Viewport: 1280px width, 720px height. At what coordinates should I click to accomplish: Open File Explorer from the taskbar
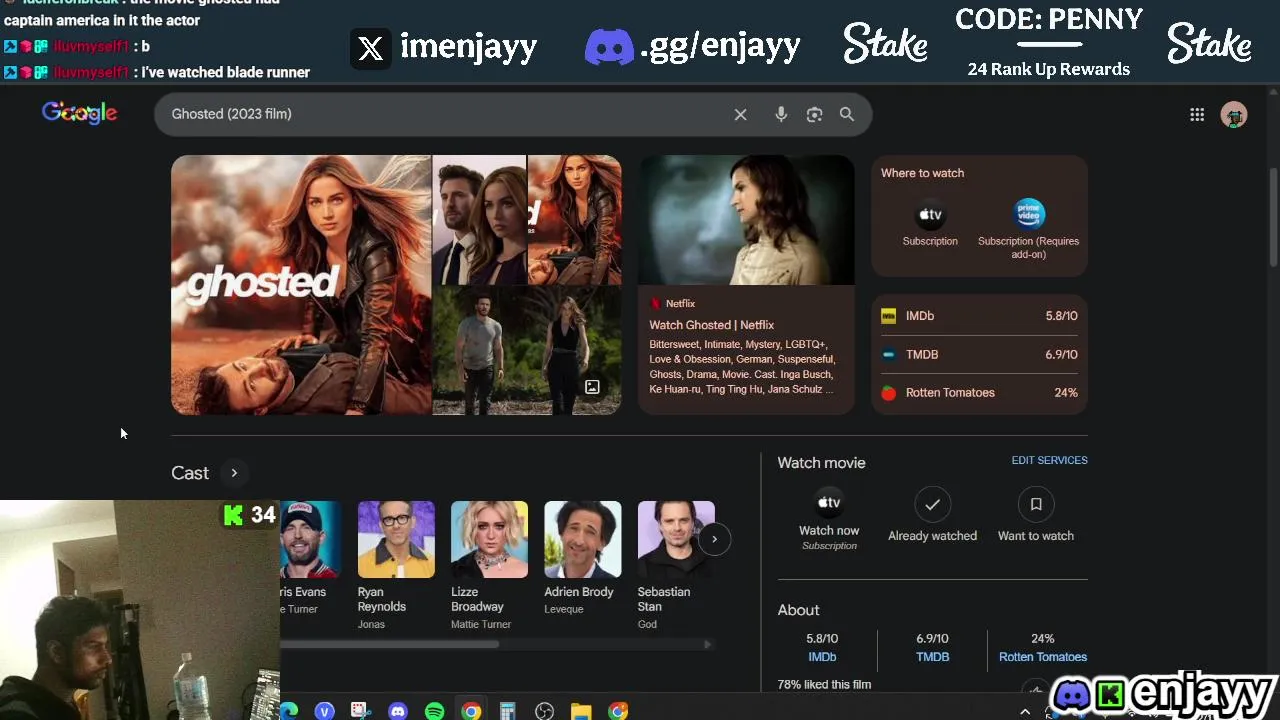tap(581, 711)
